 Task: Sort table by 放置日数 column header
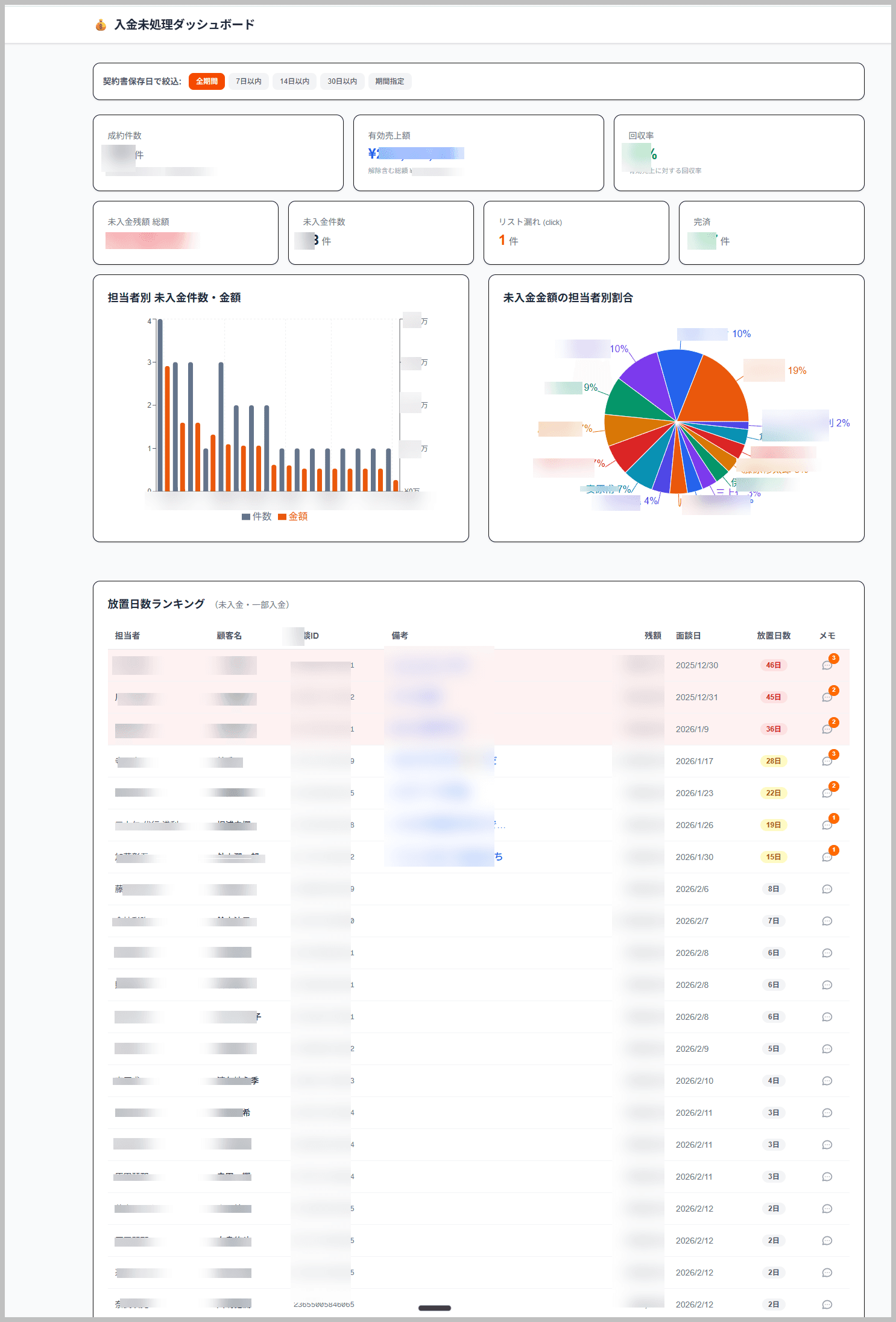coord(774,636)
